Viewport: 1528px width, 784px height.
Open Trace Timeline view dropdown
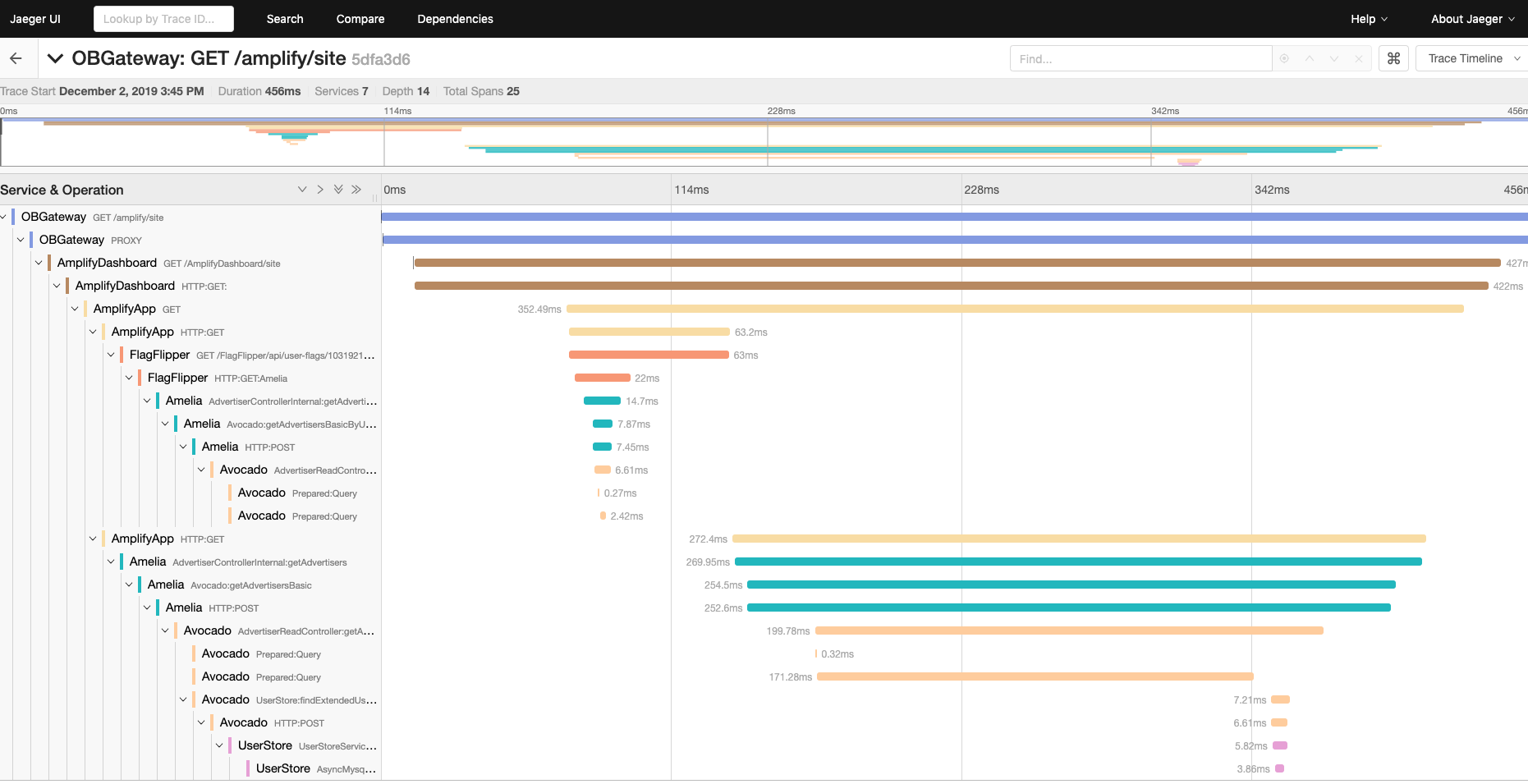click(1471, 58)
